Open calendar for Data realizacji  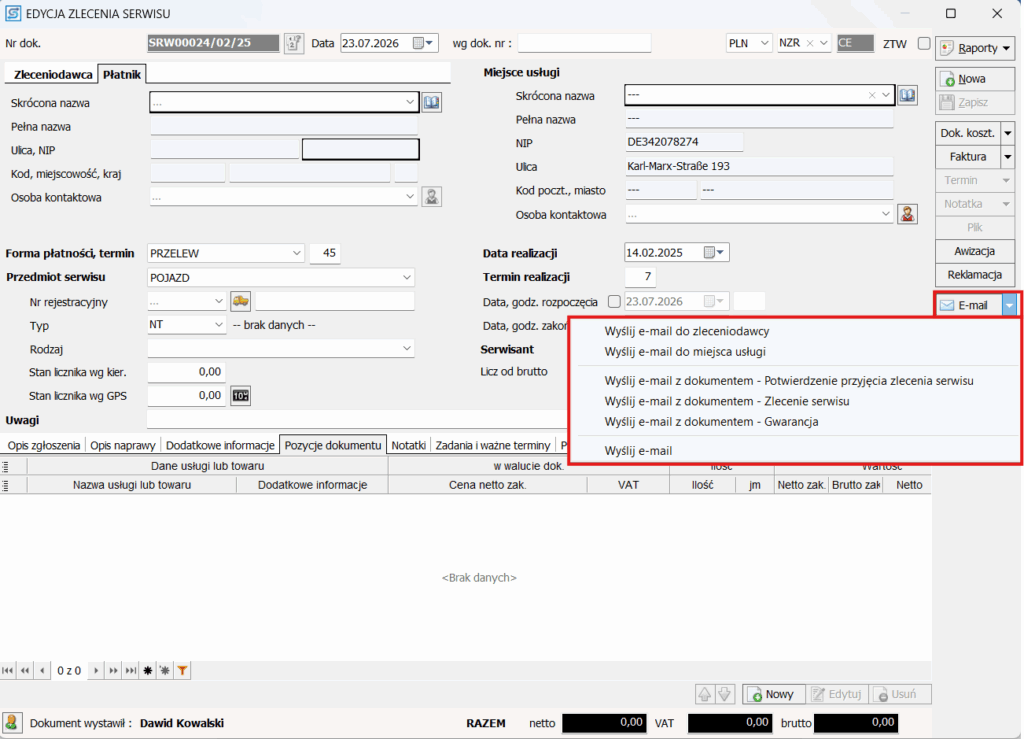point(714,253)
